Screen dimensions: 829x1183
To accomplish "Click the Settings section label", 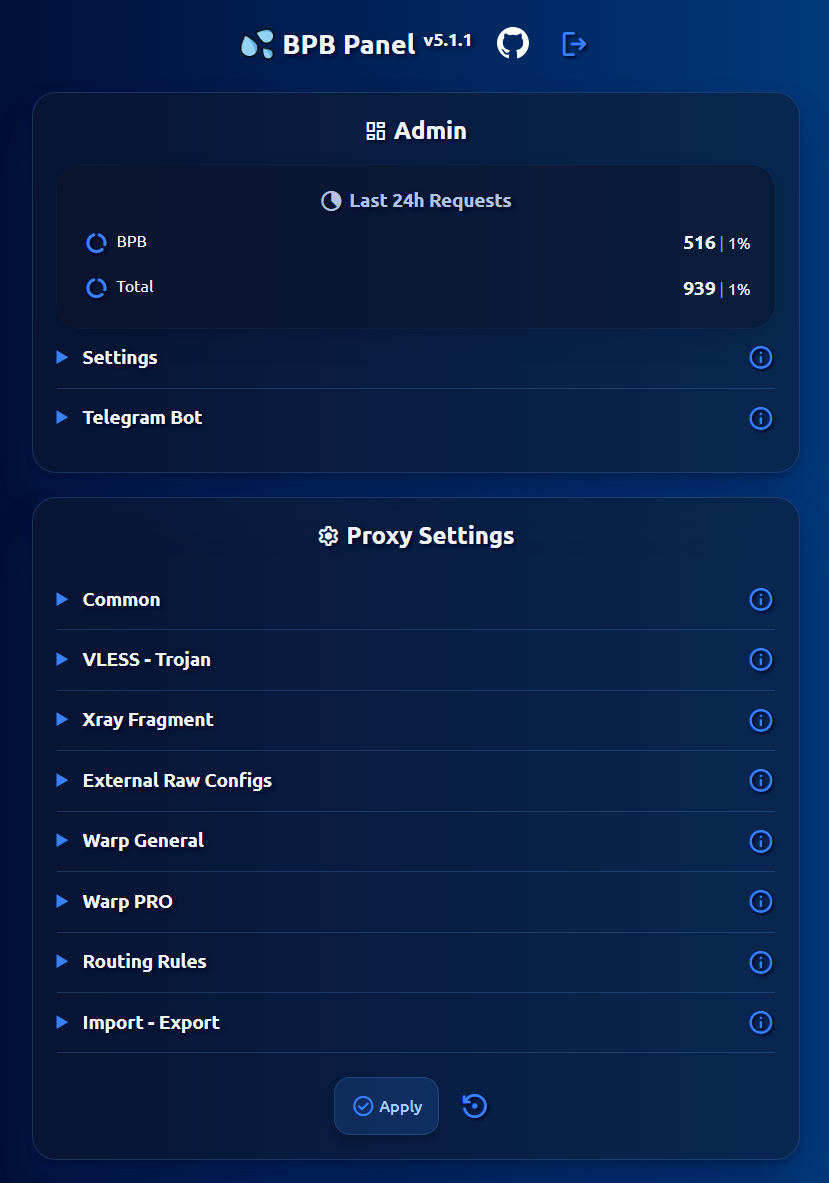I will point(120,358).
